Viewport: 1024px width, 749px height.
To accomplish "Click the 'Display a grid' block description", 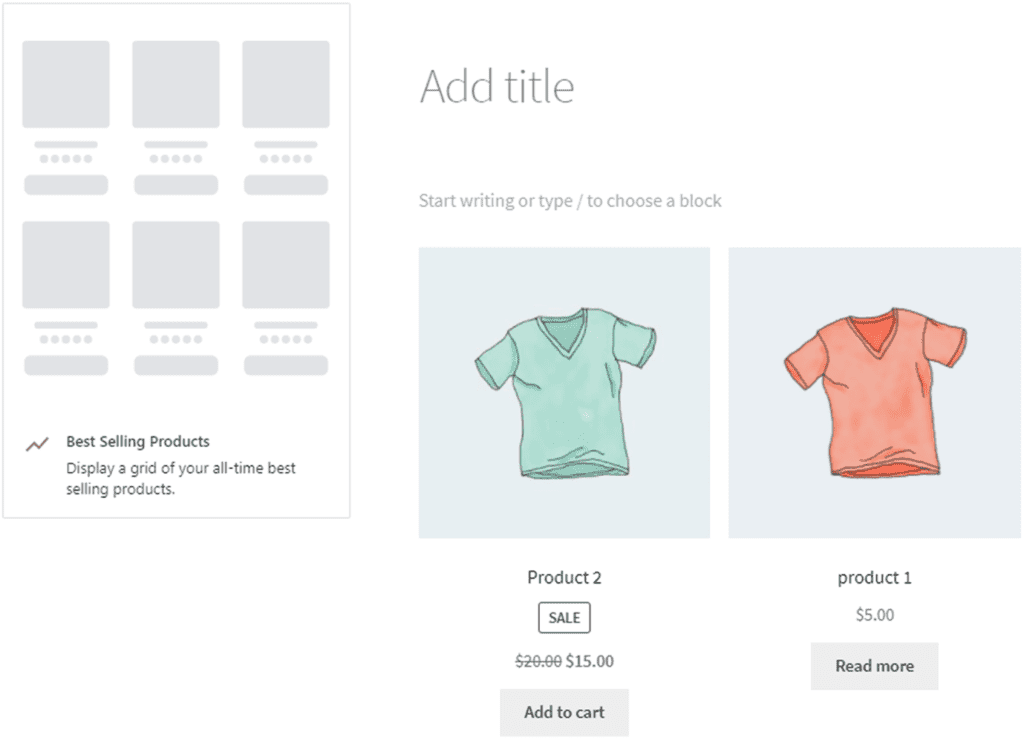I will pyautogui.click(x=180, y=478).
